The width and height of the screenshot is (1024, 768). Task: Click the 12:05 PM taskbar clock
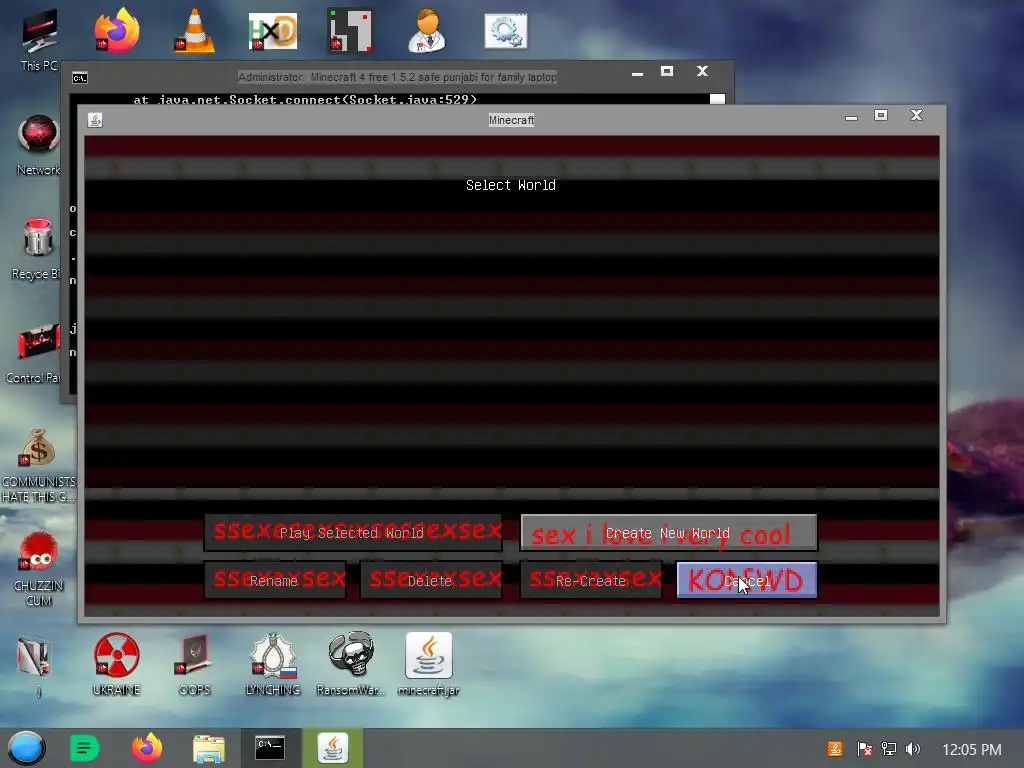click(x=972, y=750)
